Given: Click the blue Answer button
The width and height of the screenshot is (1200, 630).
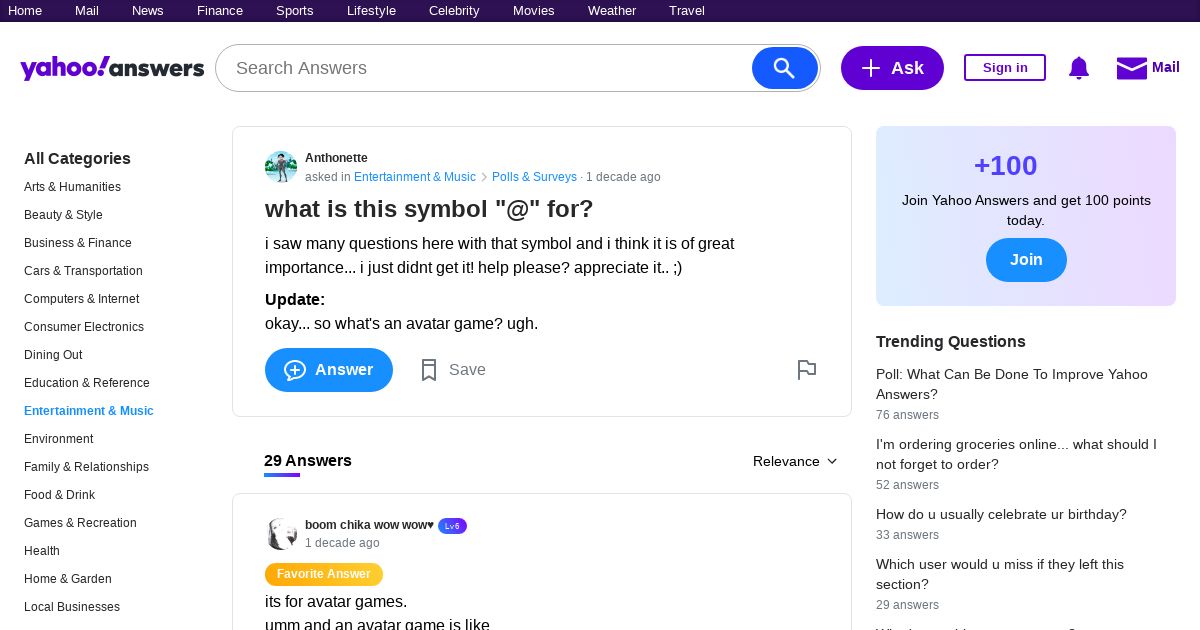Looking at the screenshot, I should tap(329, 370).
